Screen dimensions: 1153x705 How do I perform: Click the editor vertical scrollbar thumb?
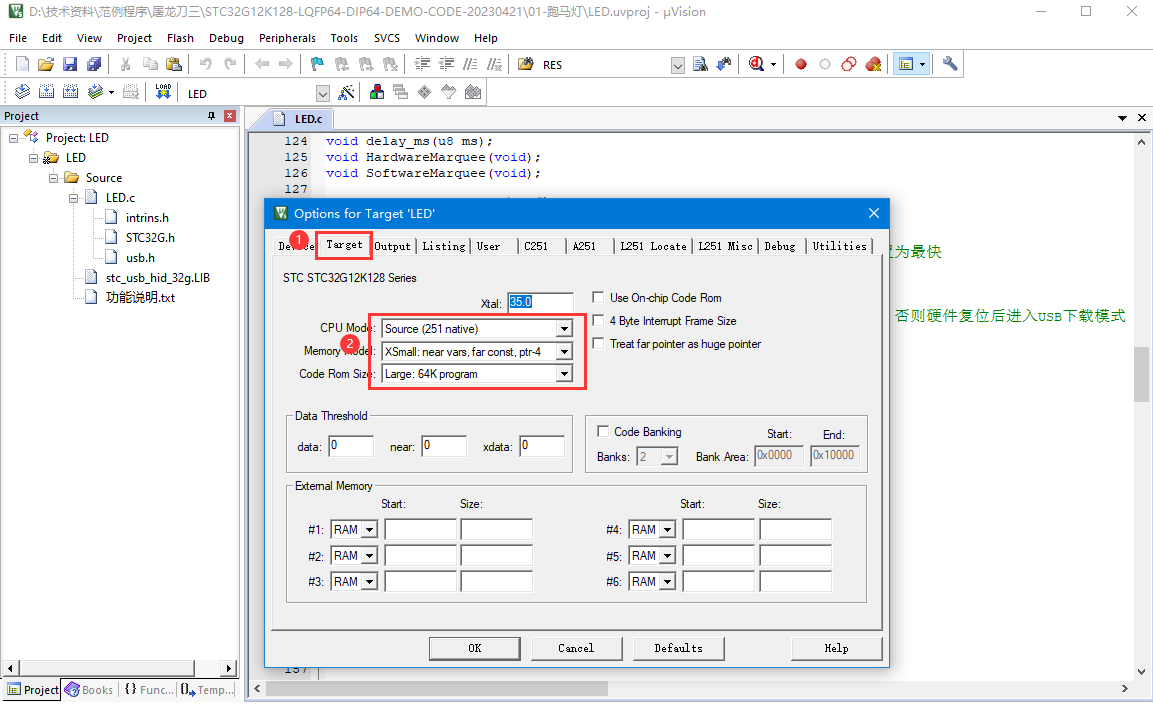[1140, 375]
